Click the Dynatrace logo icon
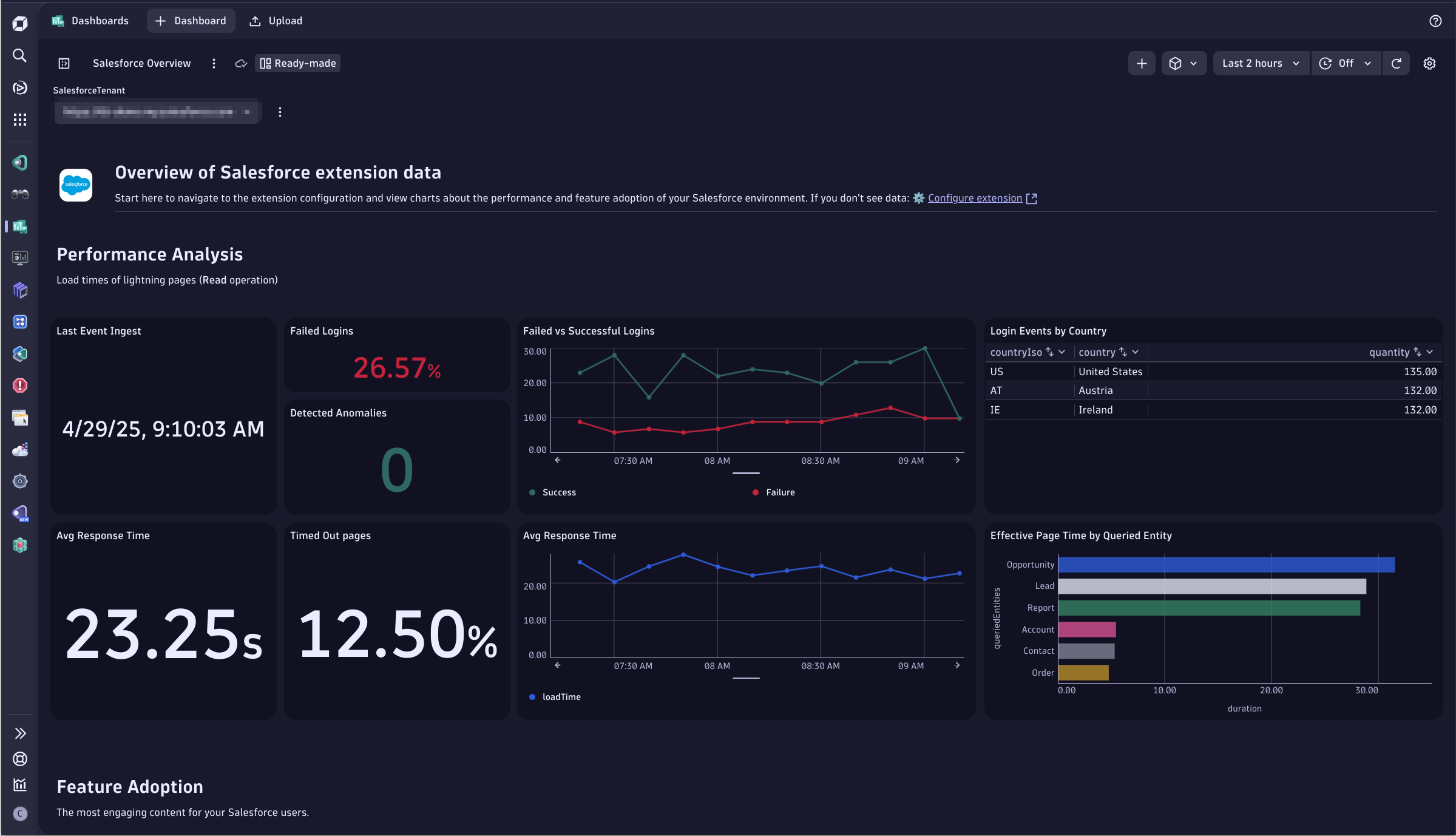1456x836 pixels. (19, 24)
